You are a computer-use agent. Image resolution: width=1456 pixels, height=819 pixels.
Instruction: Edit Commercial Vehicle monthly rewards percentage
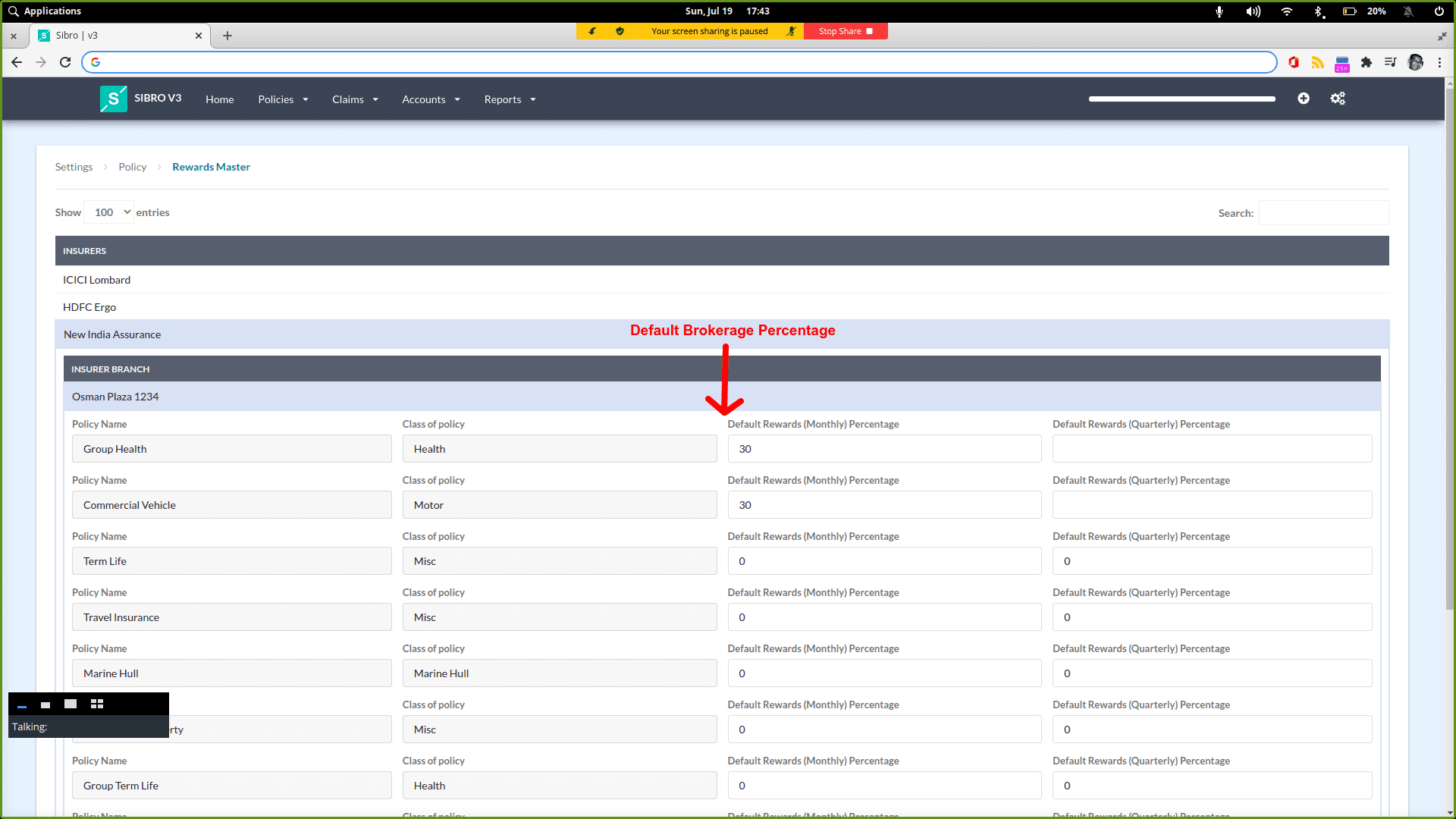884,505
